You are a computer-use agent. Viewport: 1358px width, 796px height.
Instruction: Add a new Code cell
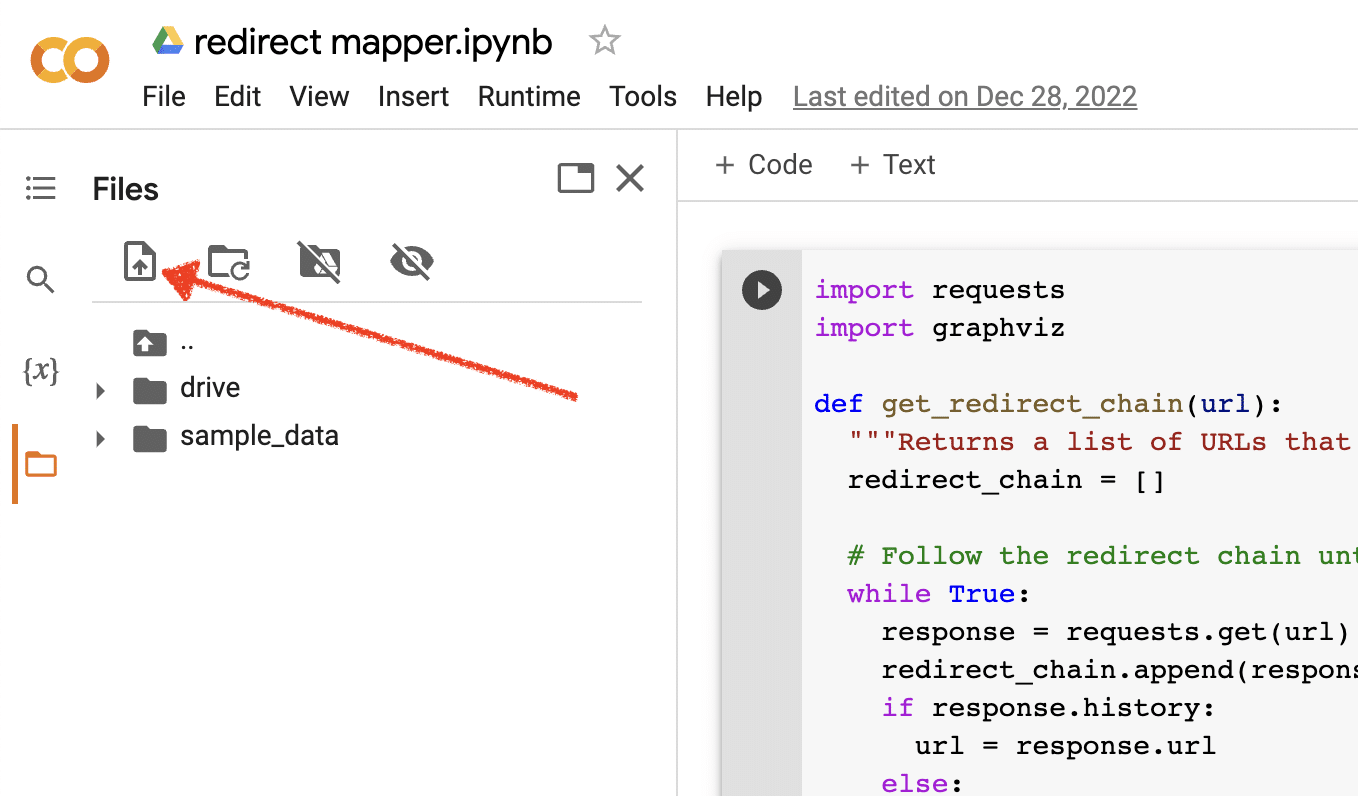click(764, 165)
